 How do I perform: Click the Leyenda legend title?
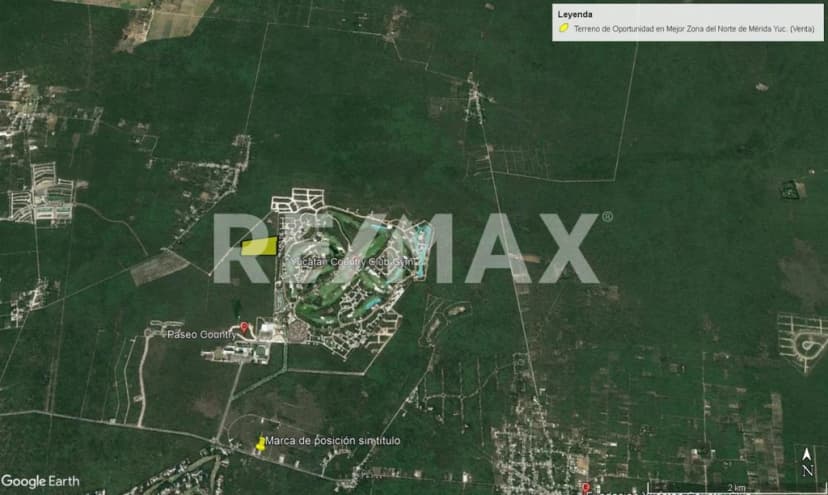pos(575,15)
